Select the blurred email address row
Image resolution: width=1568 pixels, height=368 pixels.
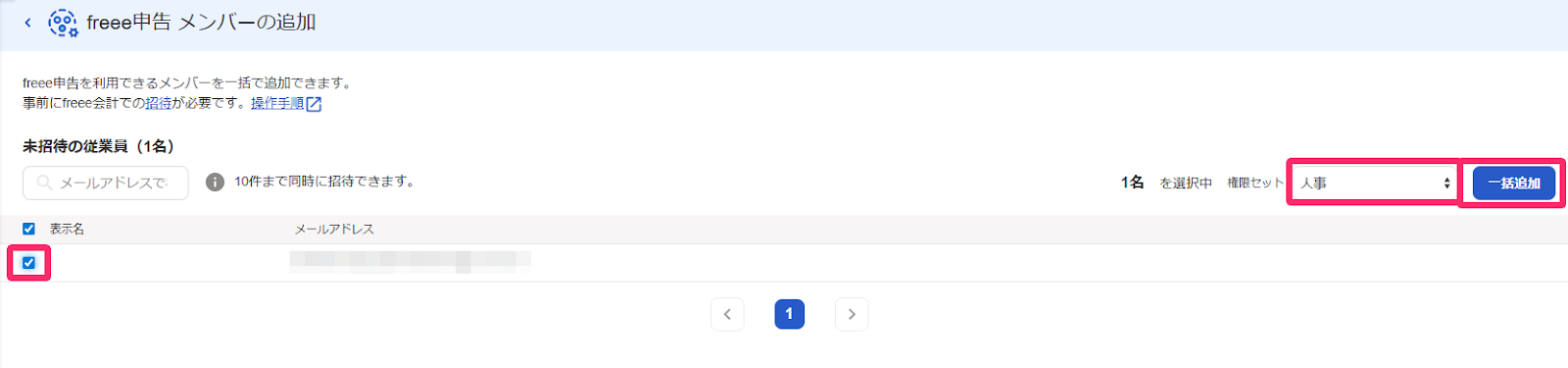click(x=784, y=263)
